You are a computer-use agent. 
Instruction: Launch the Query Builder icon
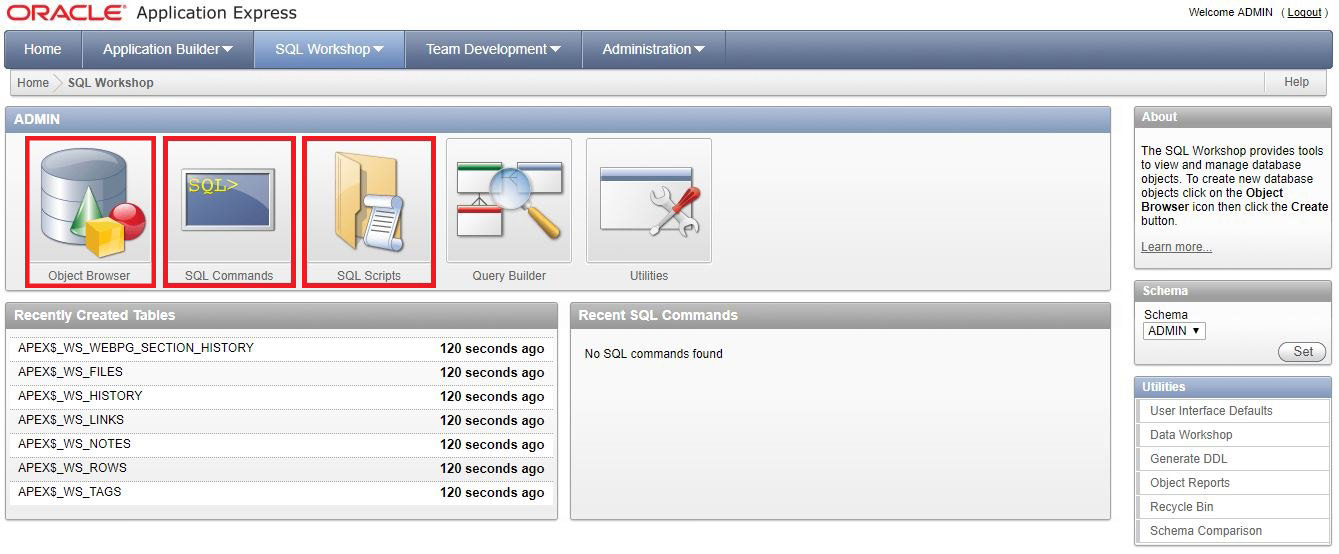[x=509, y=201]
